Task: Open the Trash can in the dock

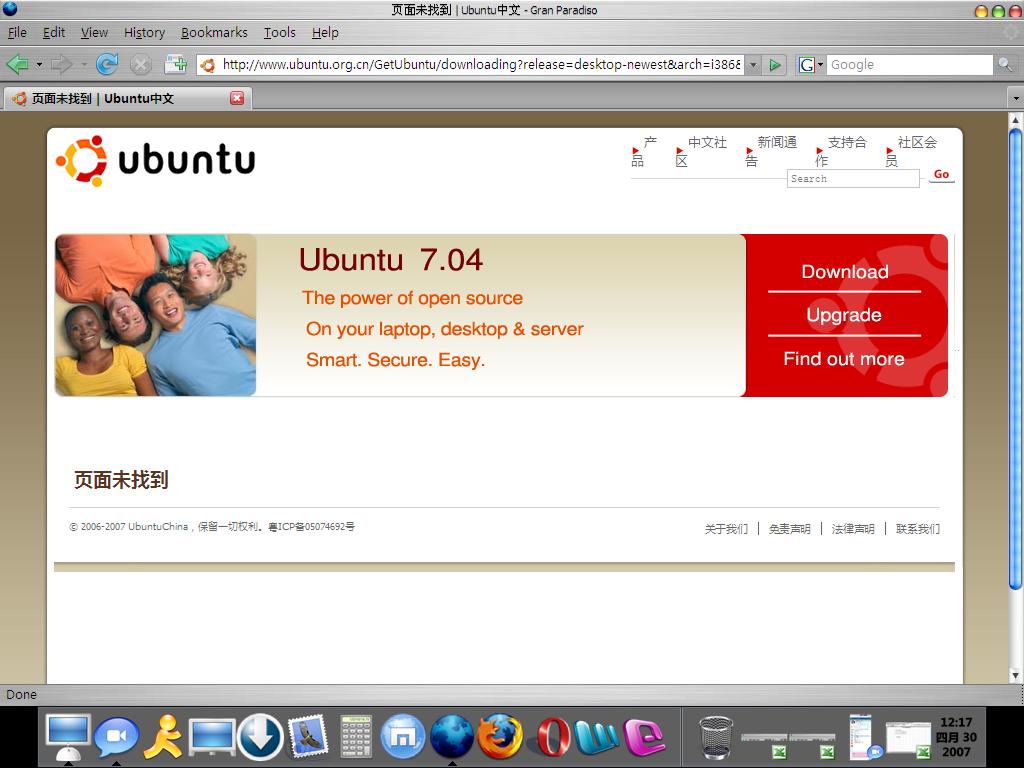Action: 716,737
